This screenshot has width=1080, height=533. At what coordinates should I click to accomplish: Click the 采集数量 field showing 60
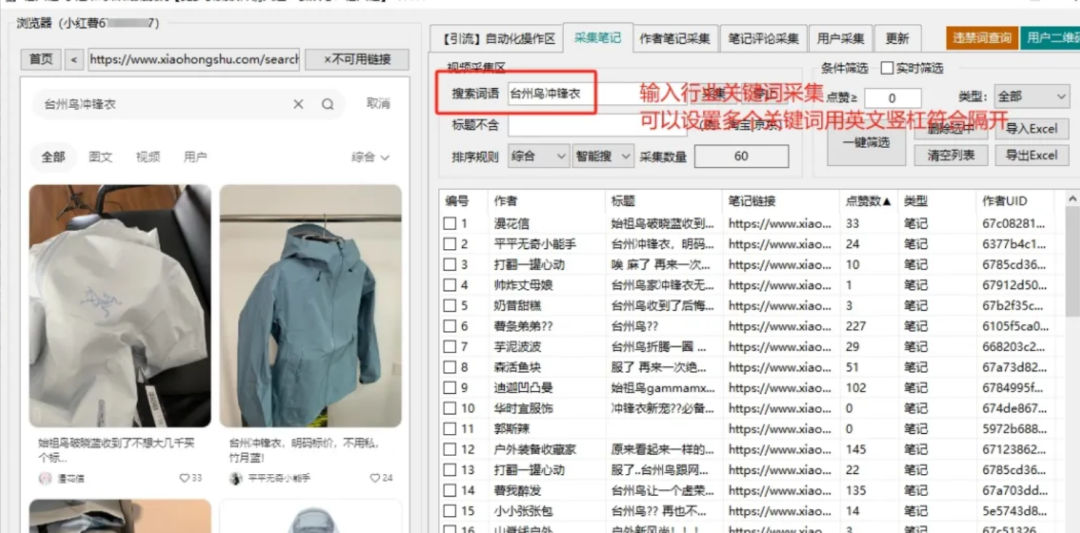click(x=741, y=156)
